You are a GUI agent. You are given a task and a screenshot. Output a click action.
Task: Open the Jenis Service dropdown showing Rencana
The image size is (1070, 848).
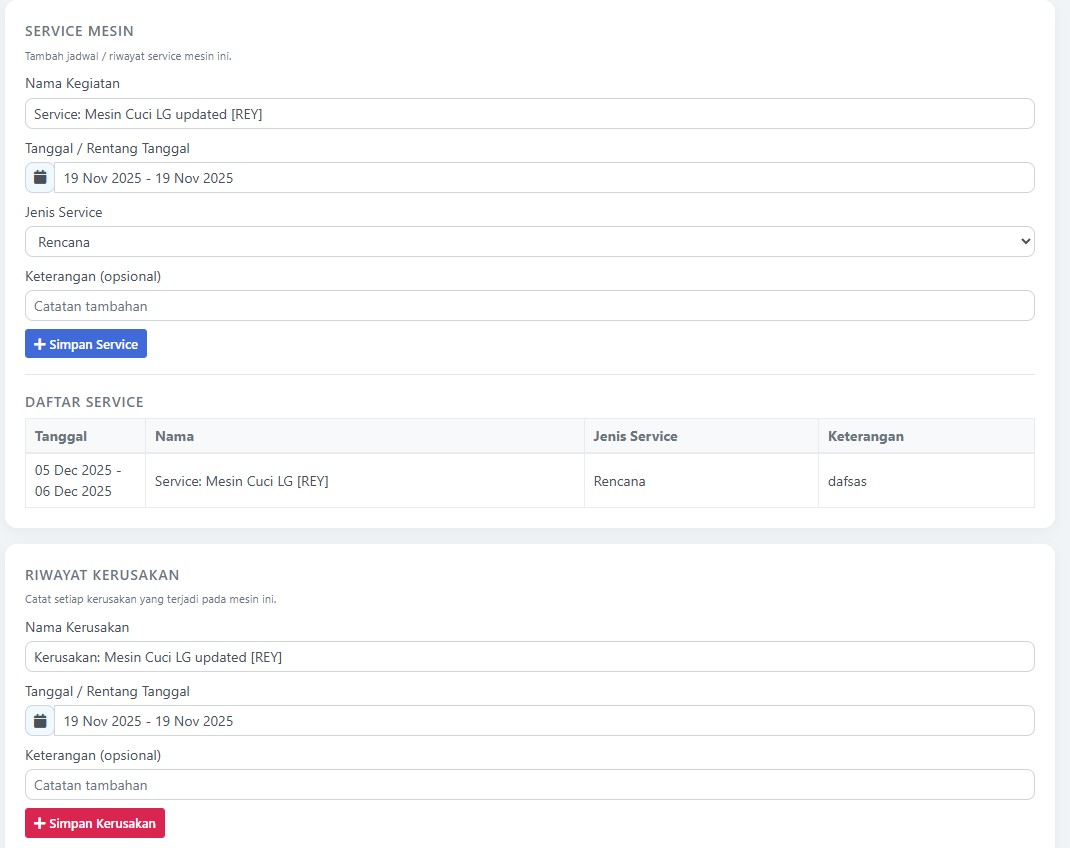click(529, 242)
